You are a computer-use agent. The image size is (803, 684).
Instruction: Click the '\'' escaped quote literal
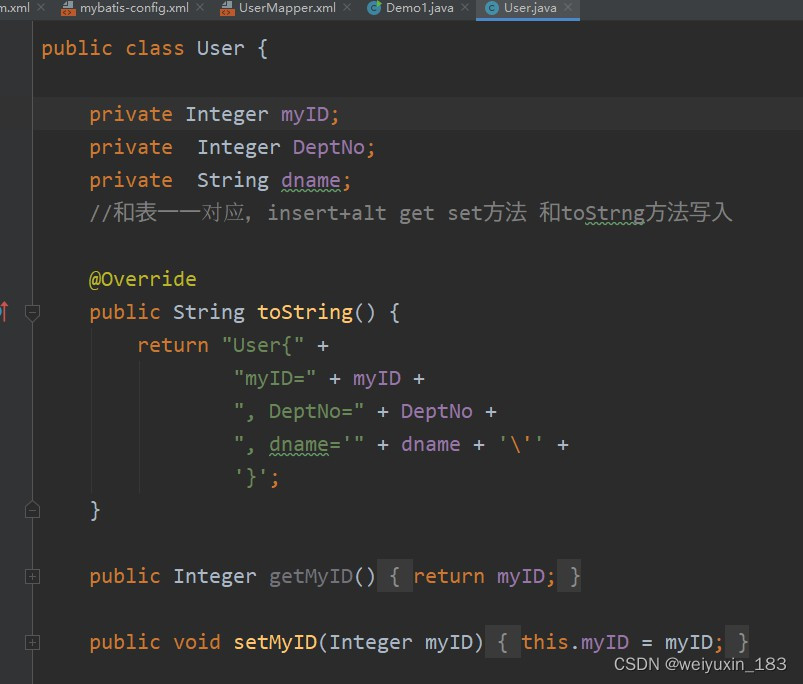[x=521, y=444]
